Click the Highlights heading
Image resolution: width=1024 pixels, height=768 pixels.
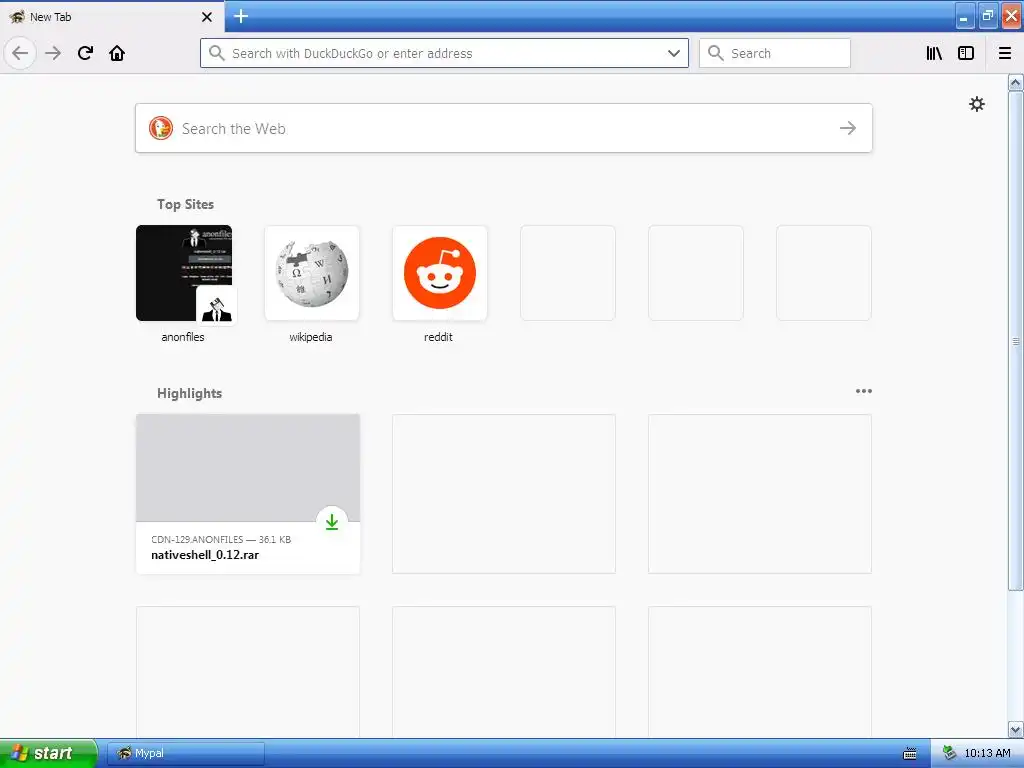pyautogui.click(x=189, y=393)
